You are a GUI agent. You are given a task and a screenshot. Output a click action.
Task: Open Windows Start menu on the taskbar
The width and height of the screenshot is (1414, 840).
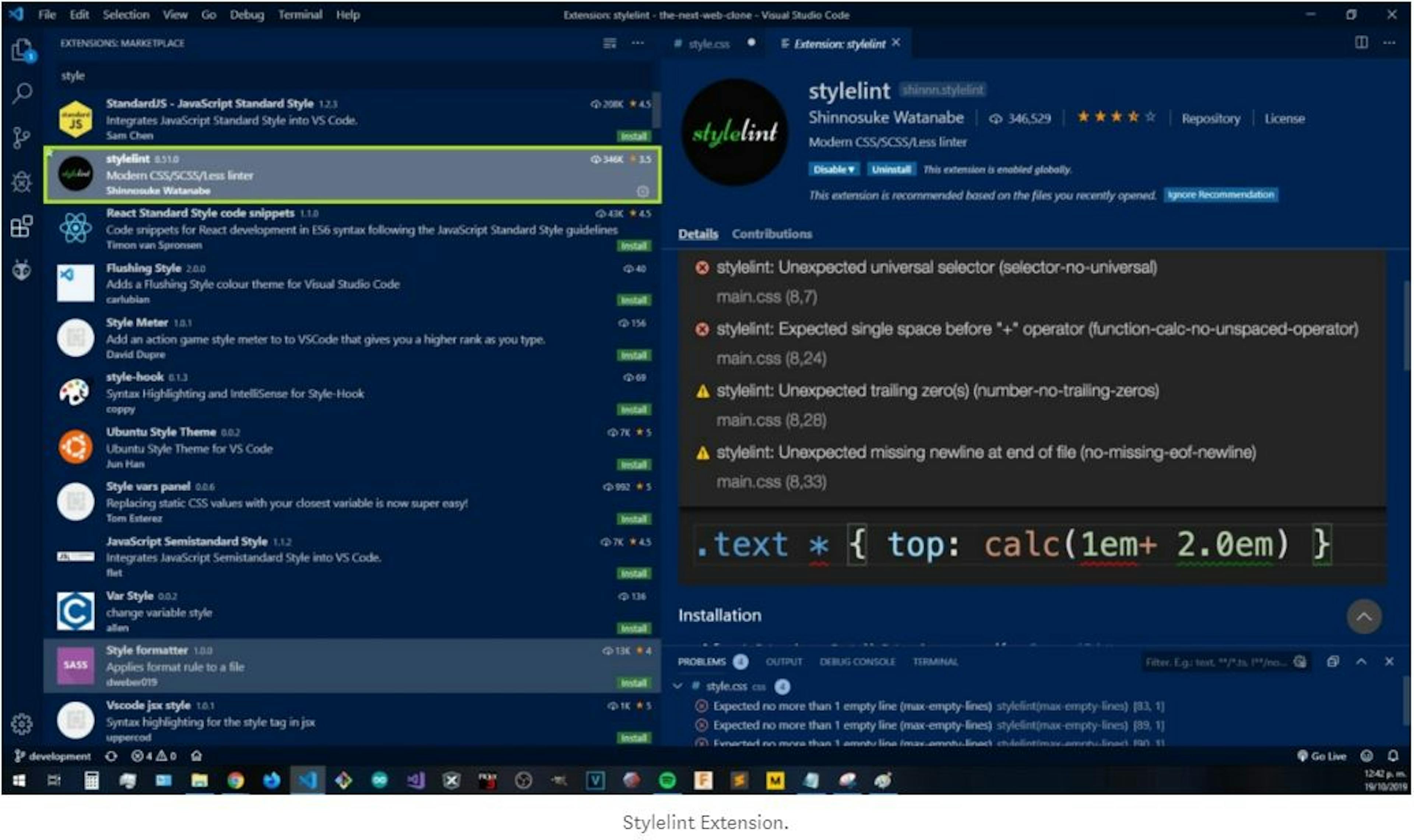[19, 781]
